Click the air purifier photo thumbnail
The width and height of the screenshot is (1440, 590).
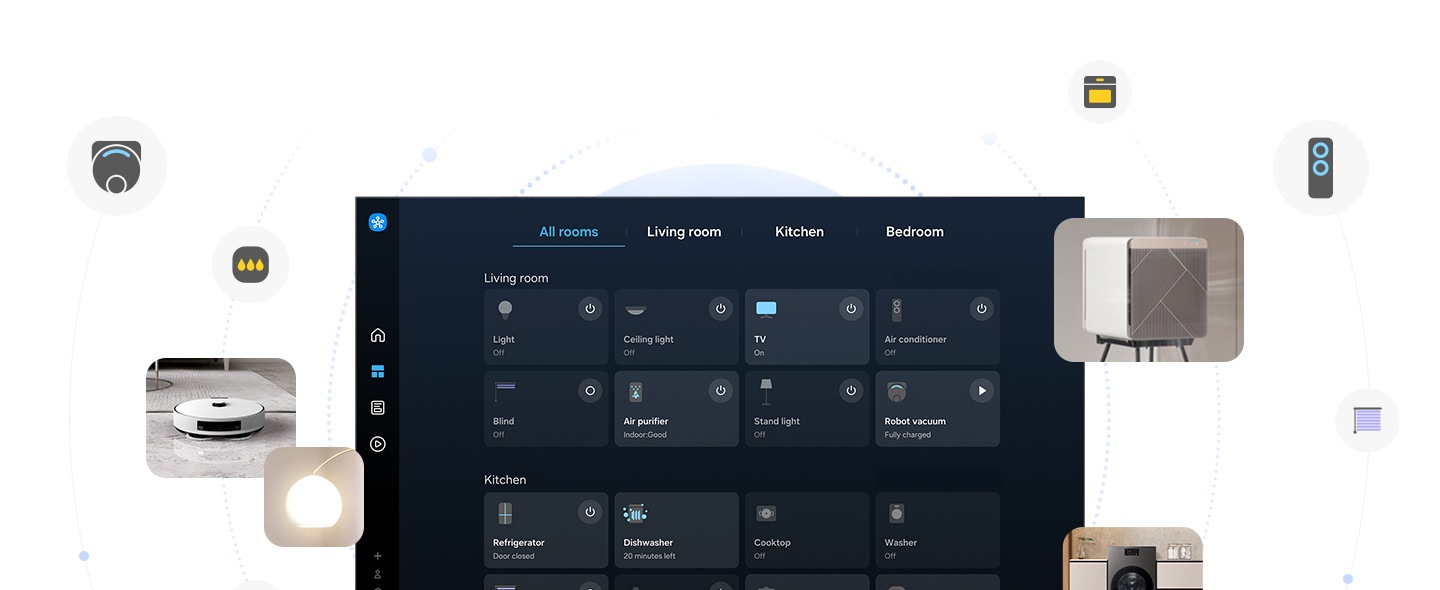(1148, 290)
